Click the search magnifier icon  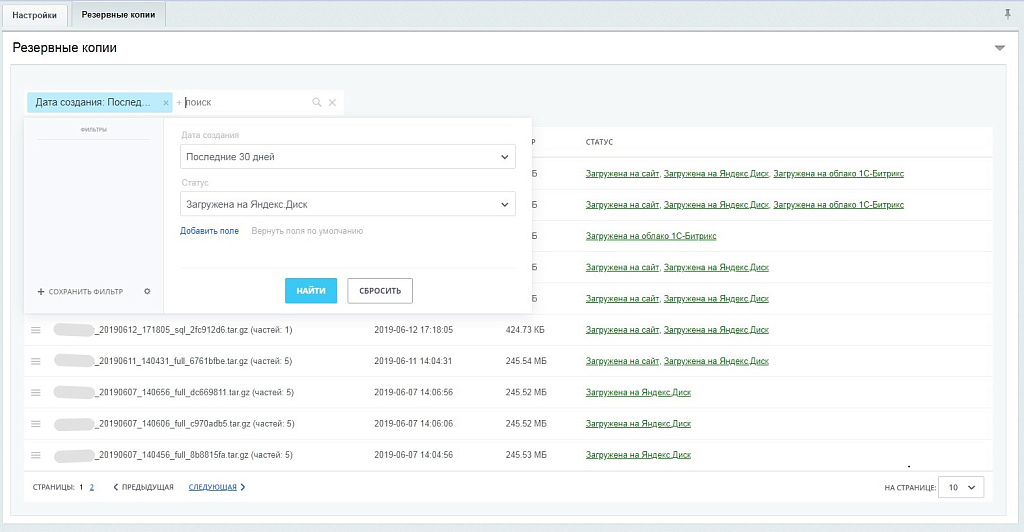(317, 102)
